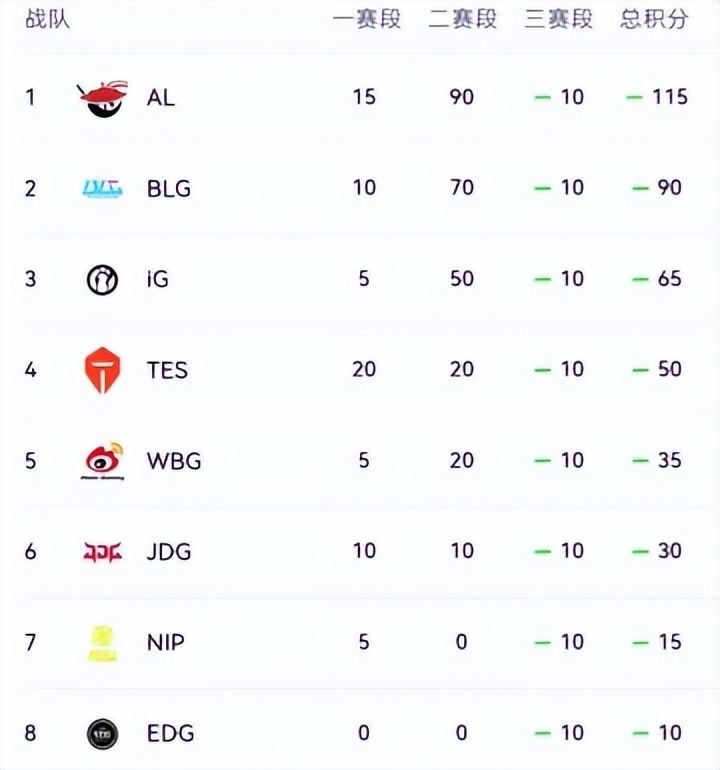Click the EDG team logo
The width and height of the screenshot is (720, 770).
(103, 733)
